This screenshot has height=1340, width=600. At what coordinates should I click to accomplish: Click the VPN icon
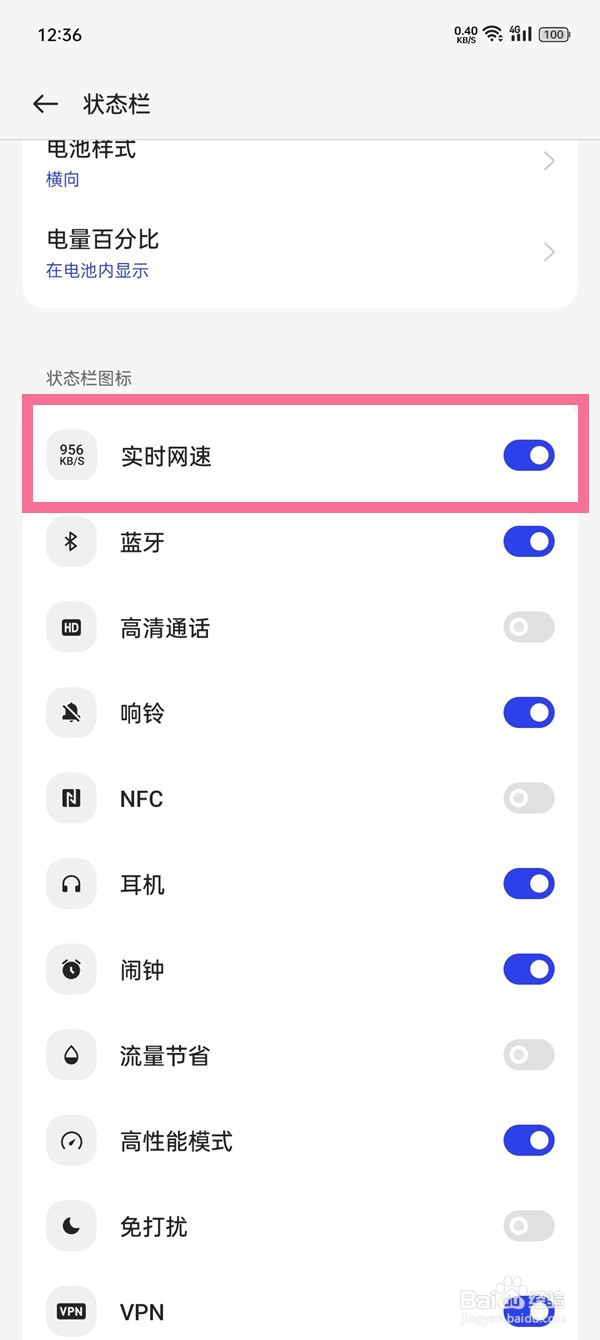(x=71, y=1311)
